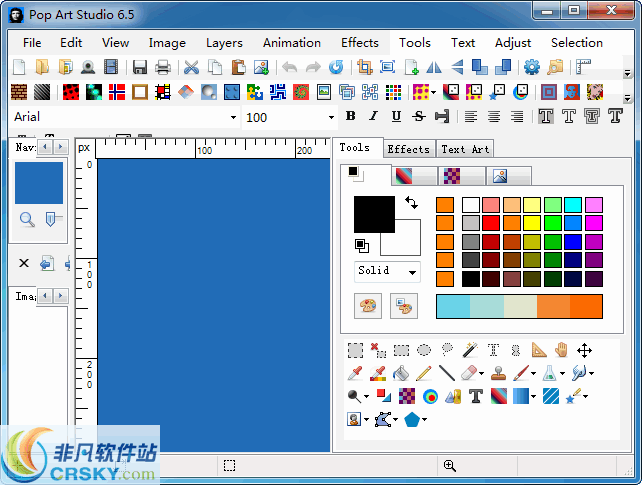Switch to the Effects panel tab
Viewport: 642px width, 485px height.
[x=408, y=149]
